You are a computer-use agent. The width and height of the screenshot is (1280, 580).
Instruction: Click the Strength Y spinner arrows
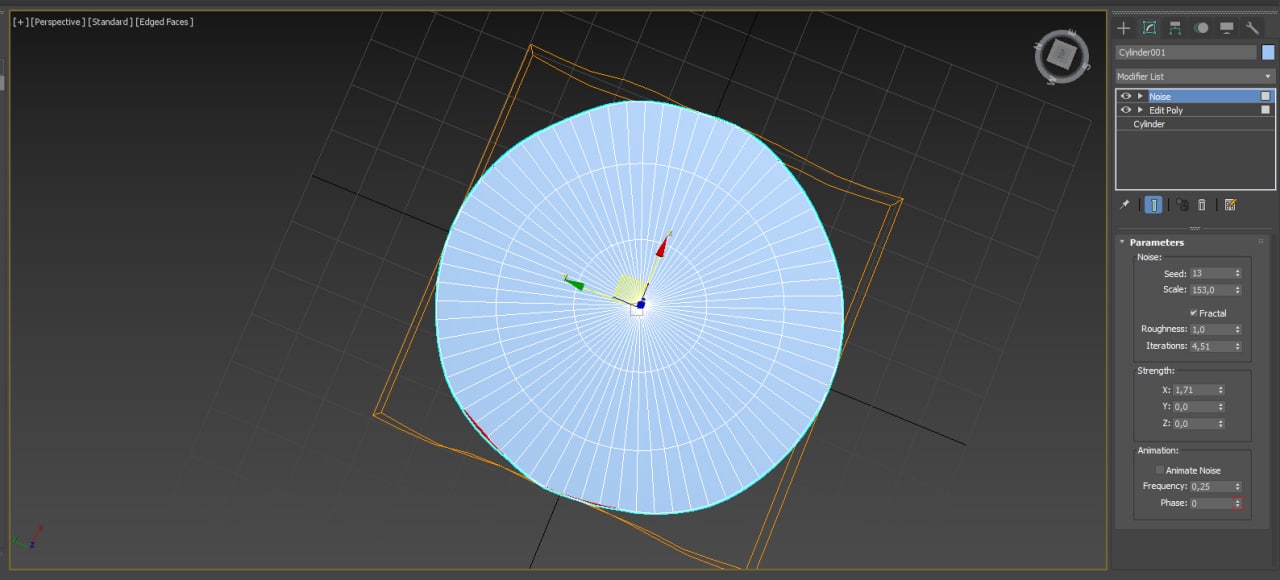(x=1221, y=407)
